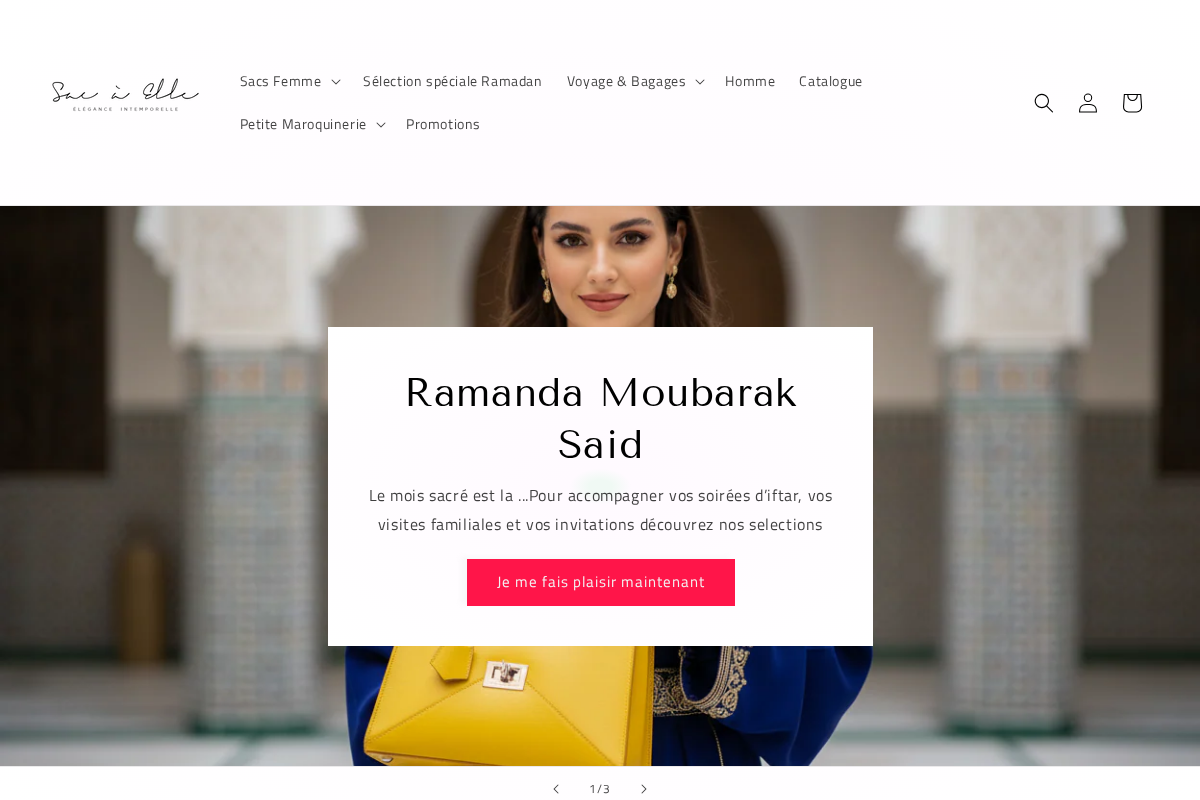Open the search magnifier icon
Screen dimensions: 1200x800
click(x=1044, y=103)
